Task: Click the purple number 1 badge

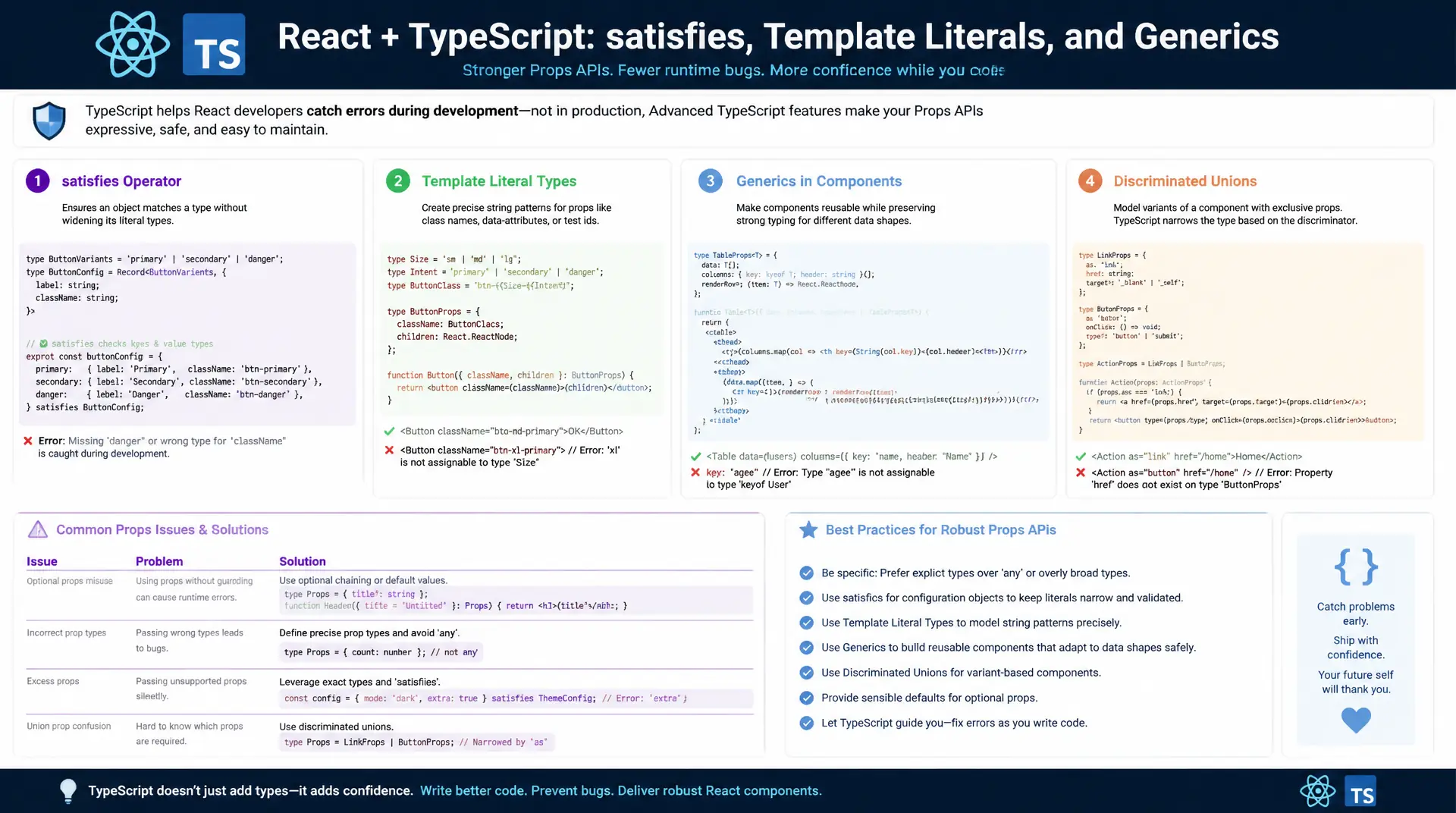Action: pos(38,180)
